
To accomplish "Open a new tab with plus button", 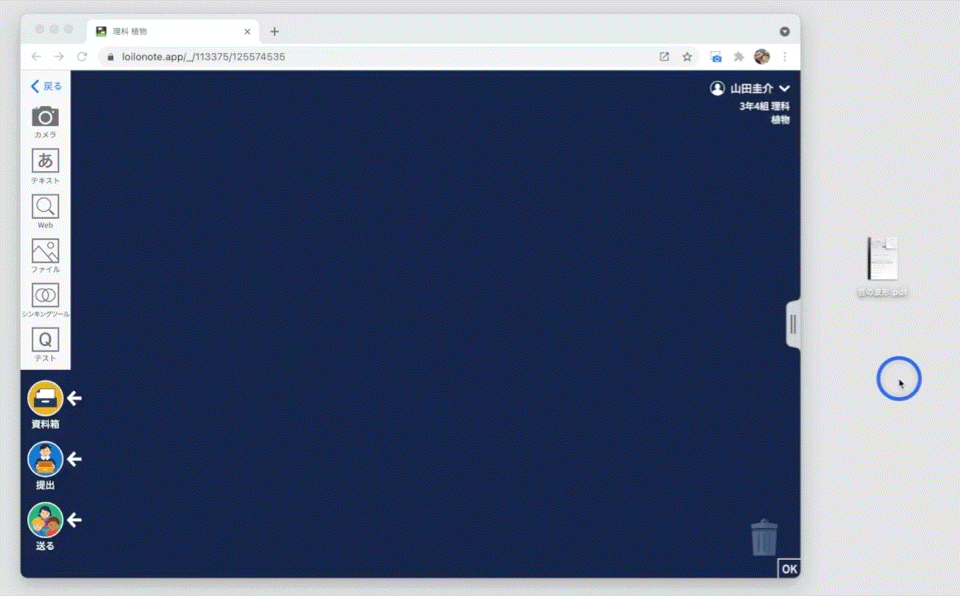I will click(x=274, y=31).
